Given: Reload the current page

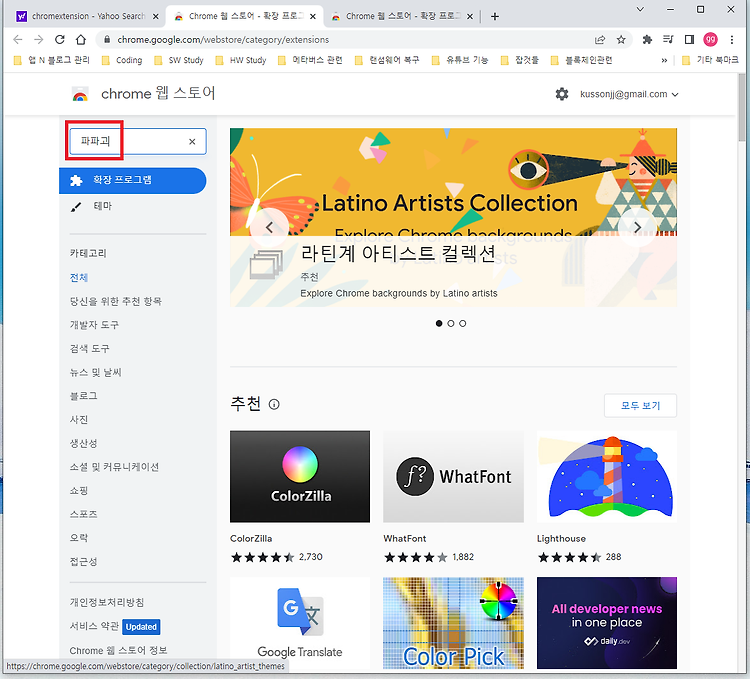Looking at the screenshot, I should (60, 40).
